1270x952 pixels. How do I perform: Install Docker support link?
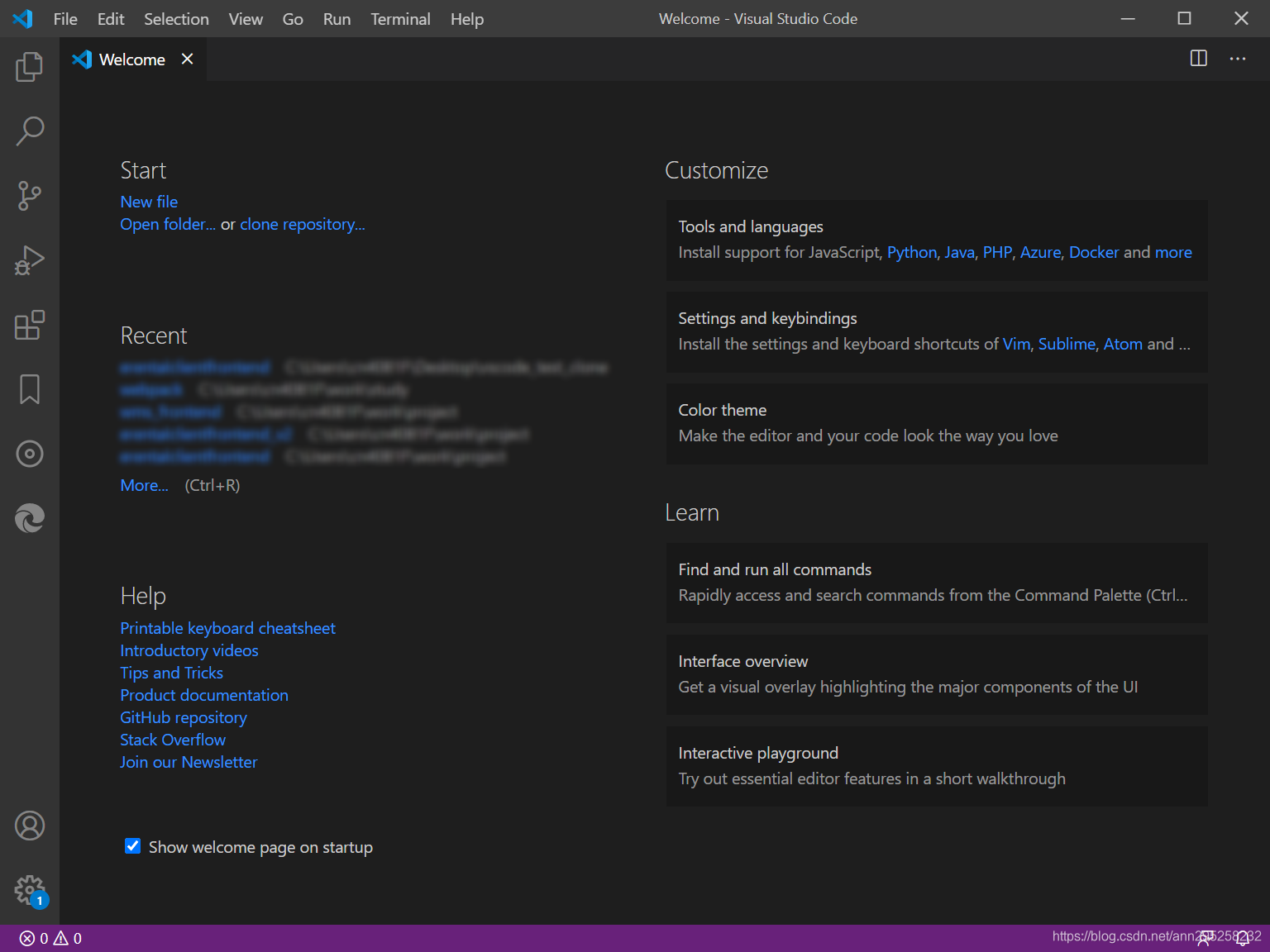pyautogui.click(x=1094, y=252)
